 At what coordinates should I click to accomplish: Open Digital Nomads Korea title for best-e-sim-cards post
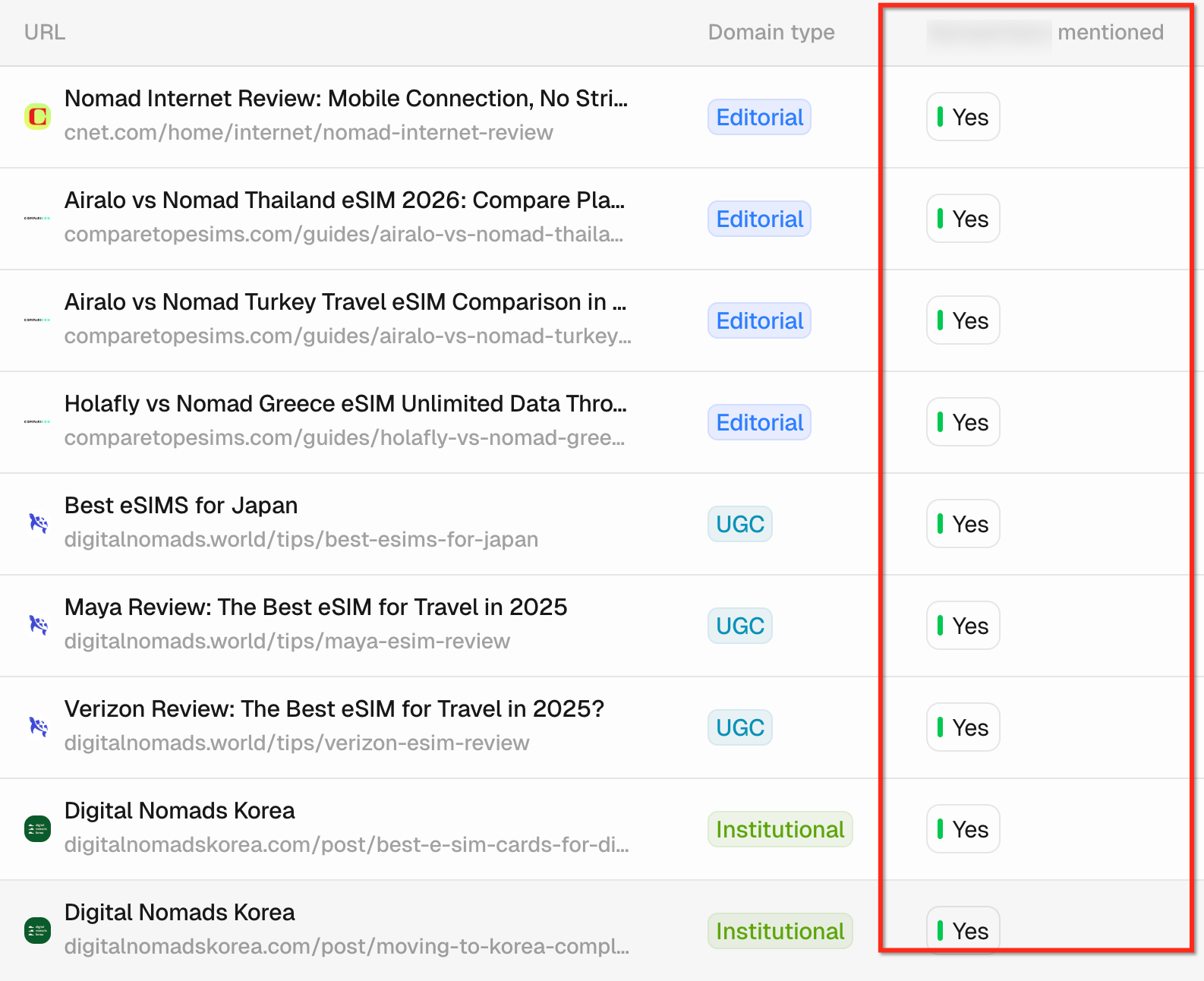[x=179, y=811]
